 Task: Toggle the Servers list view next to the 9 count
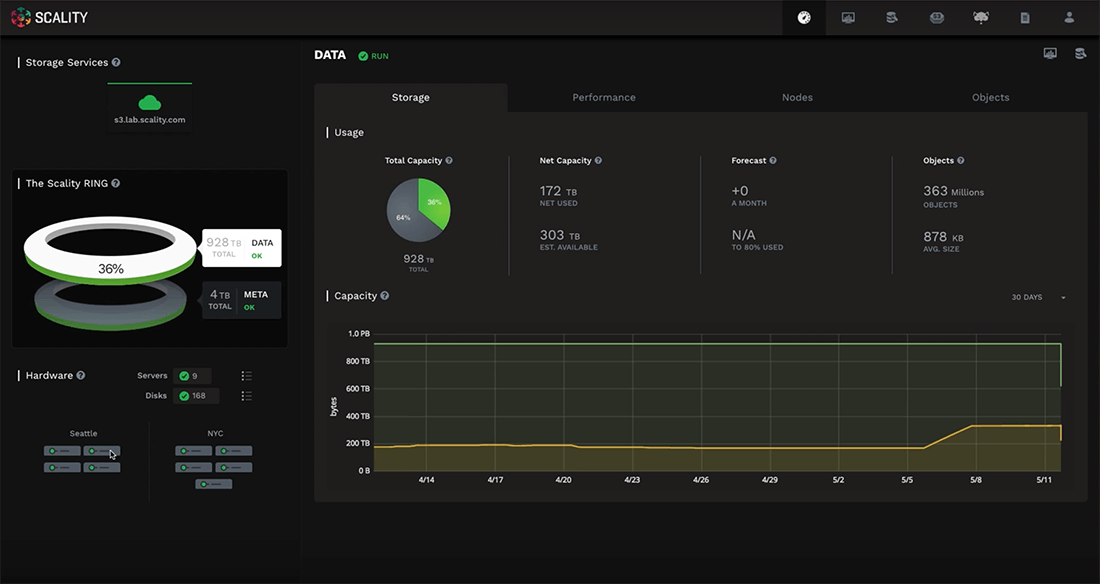point(246,375)
